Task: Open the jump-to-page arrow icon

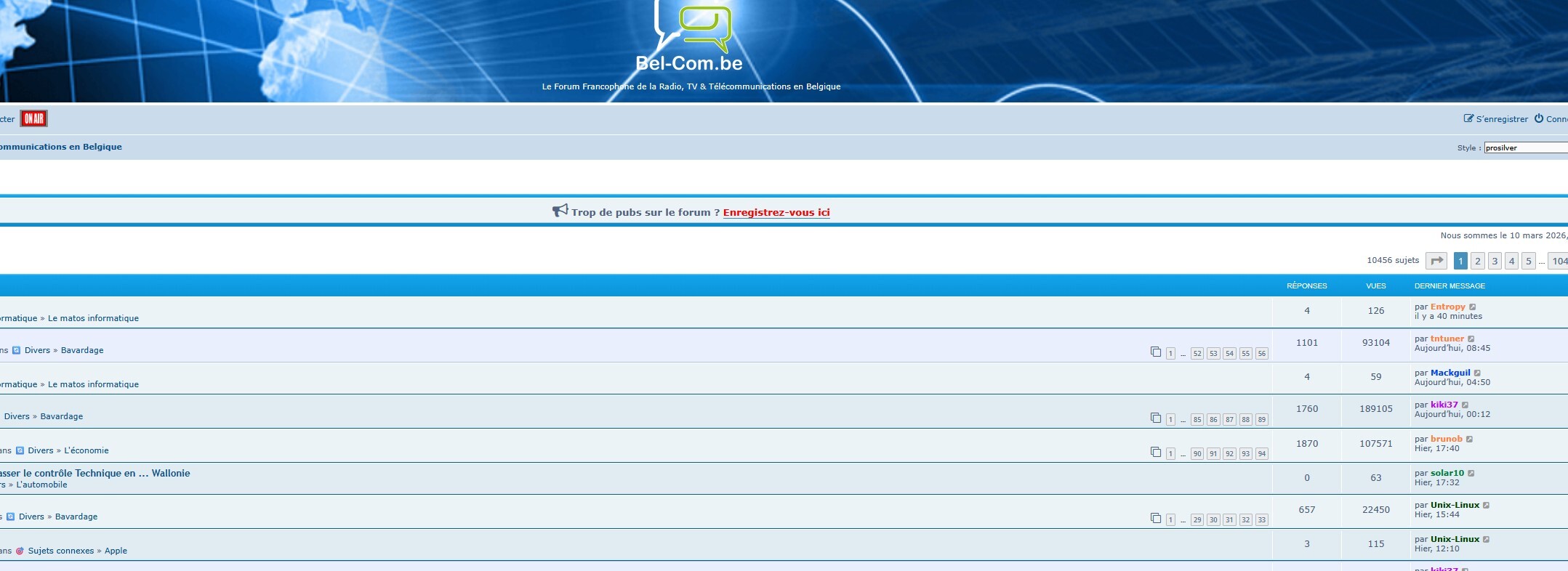Action: click(1436, 261)
